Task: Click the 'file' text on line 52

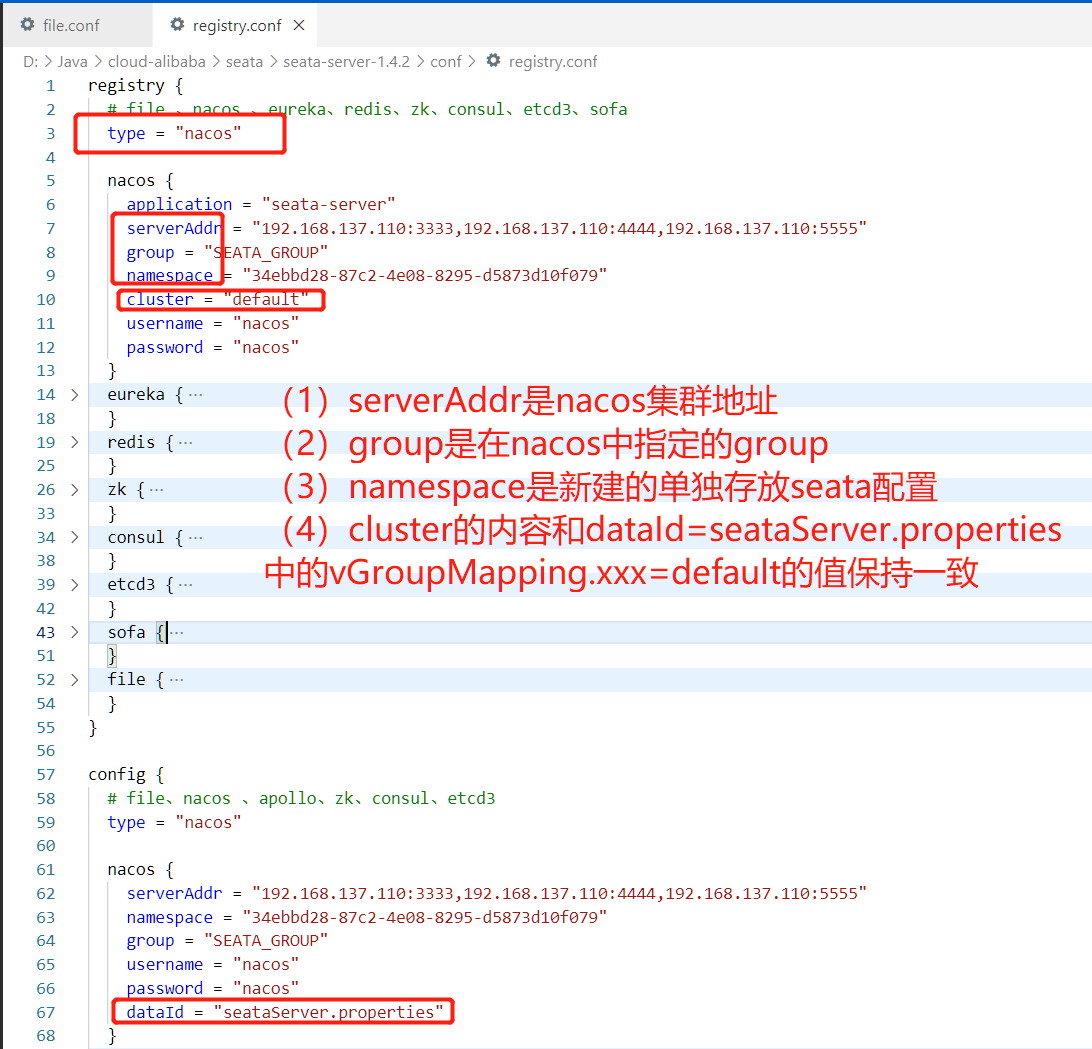Action: click(x=126, y=679)
